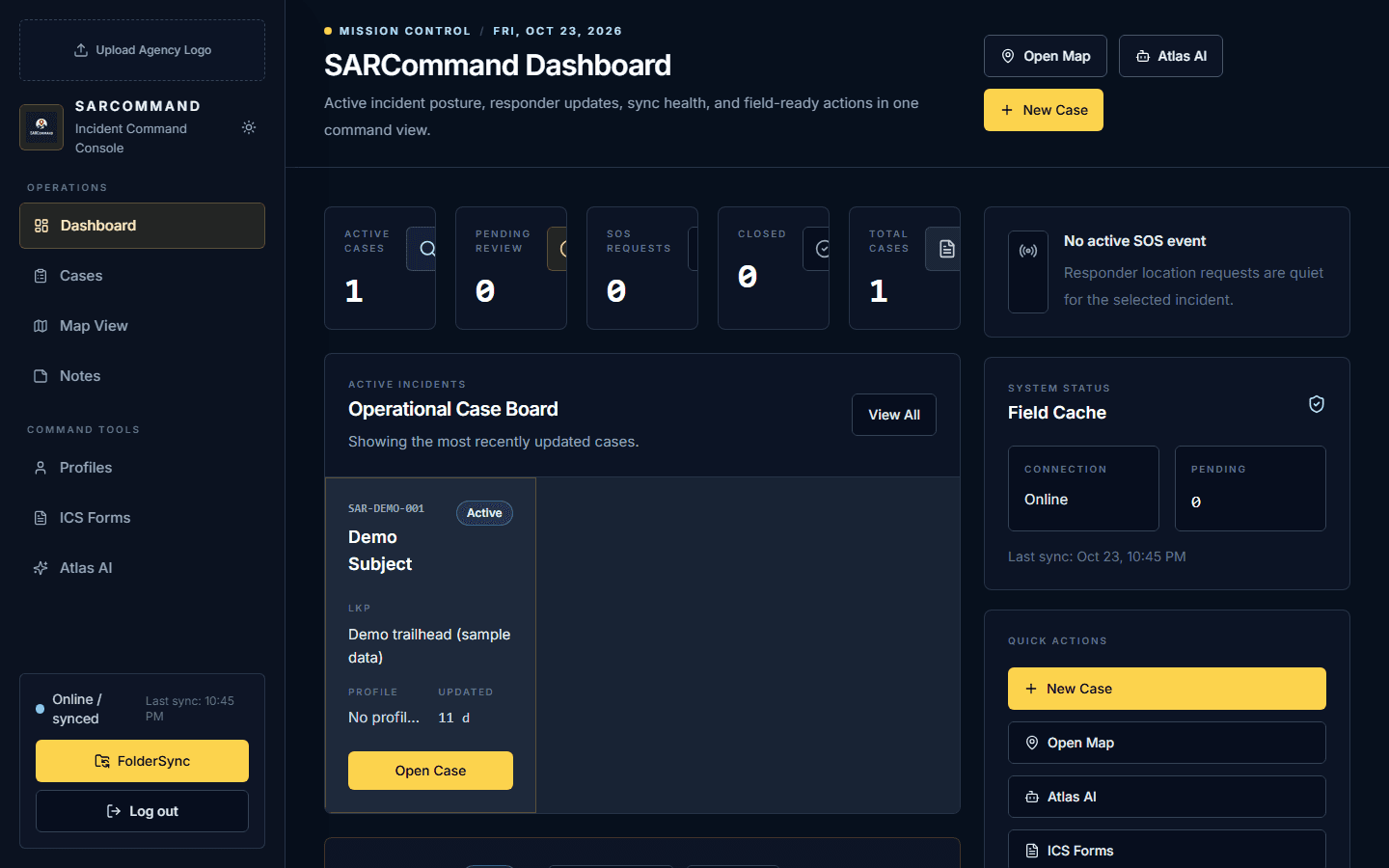Click the Field Cache shield icon
1389x868 pixels.
click(x=1317, y=404)
